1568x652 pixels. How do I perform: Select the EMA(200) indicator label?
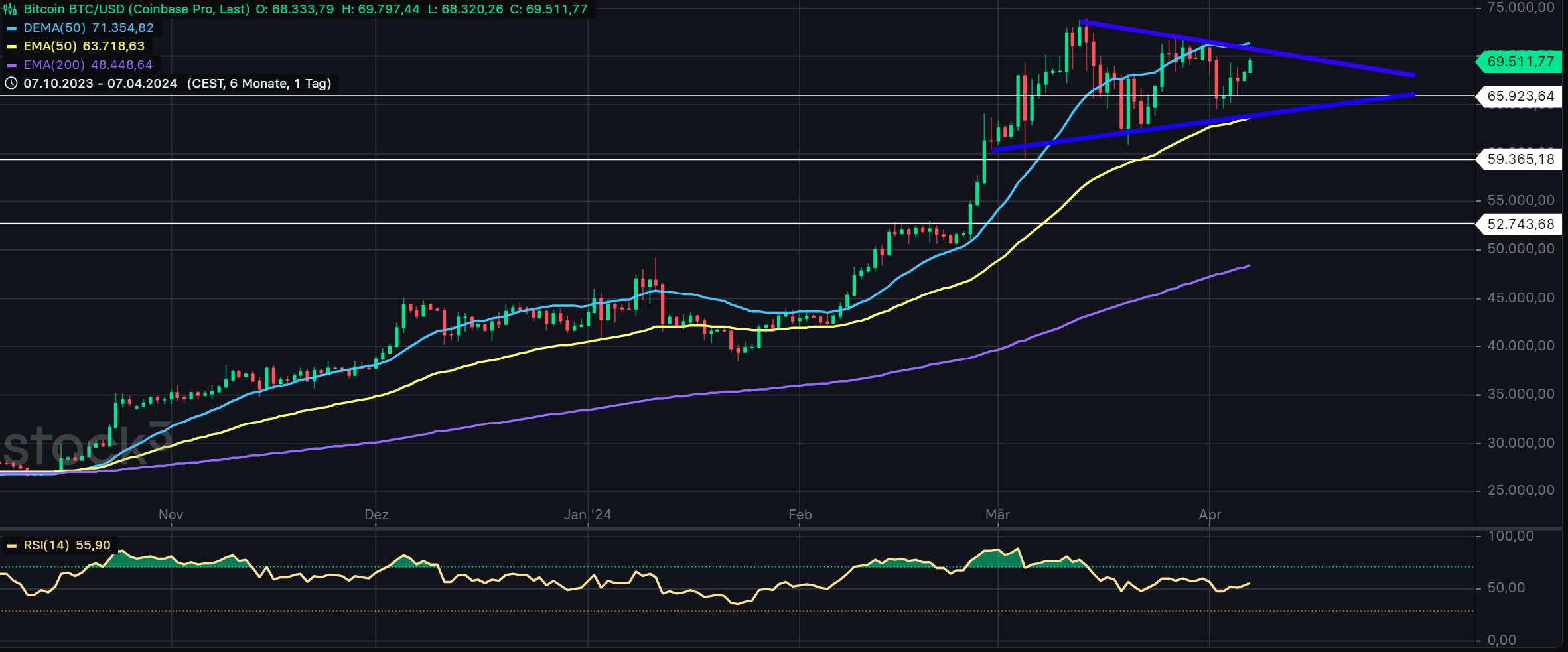(x=54, y=65)
